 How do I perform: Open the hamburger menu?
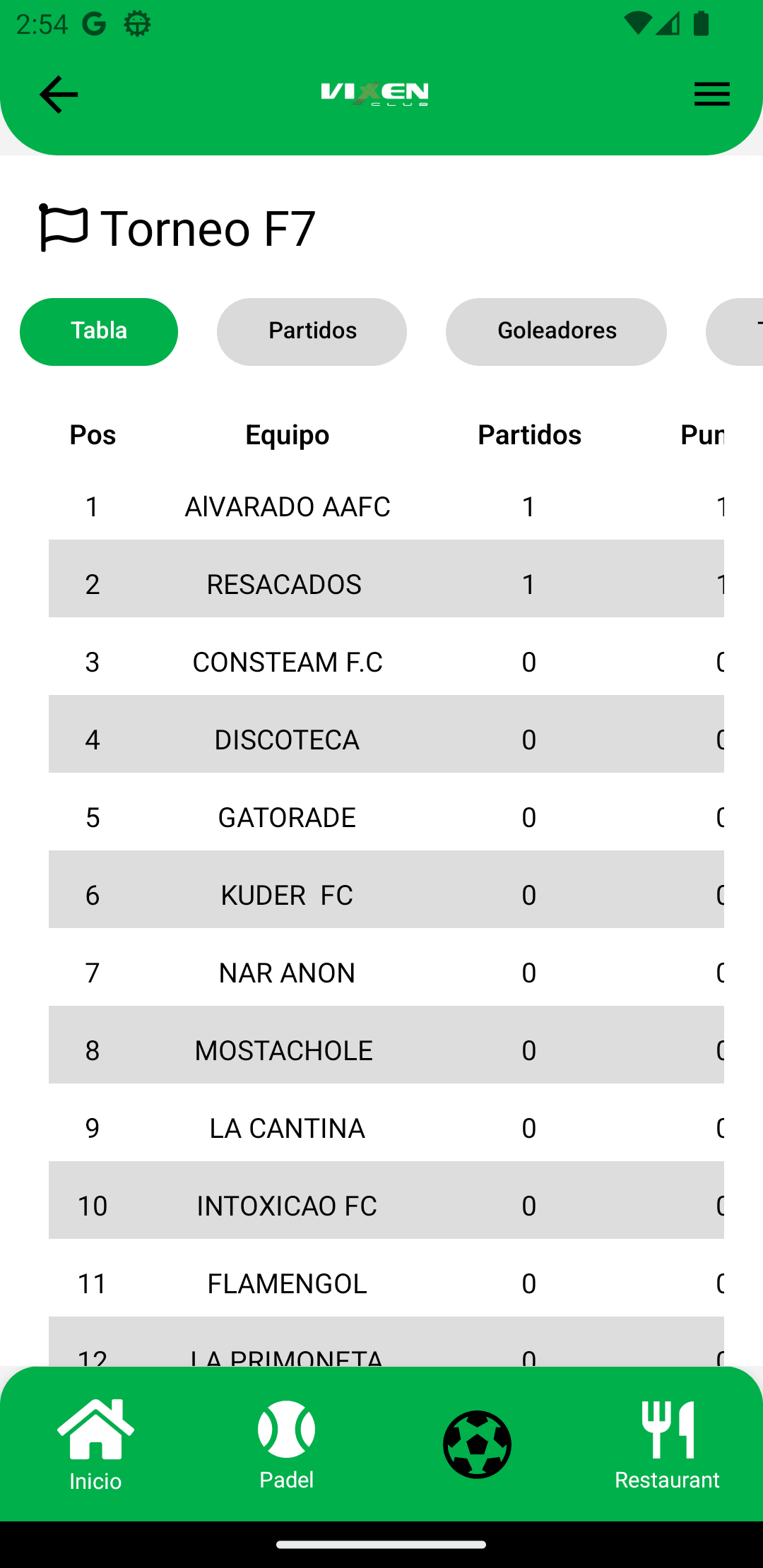point(711,94)
